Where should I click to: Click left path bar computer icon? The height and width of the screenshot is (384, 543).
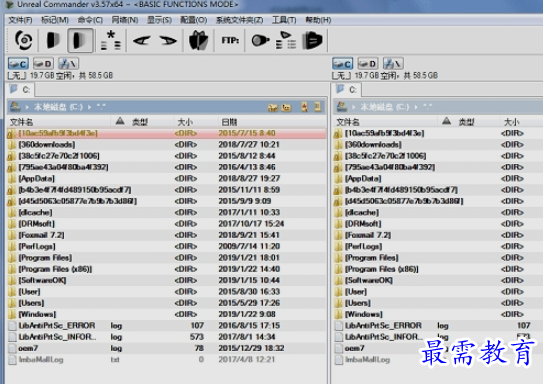pos(15,107)
